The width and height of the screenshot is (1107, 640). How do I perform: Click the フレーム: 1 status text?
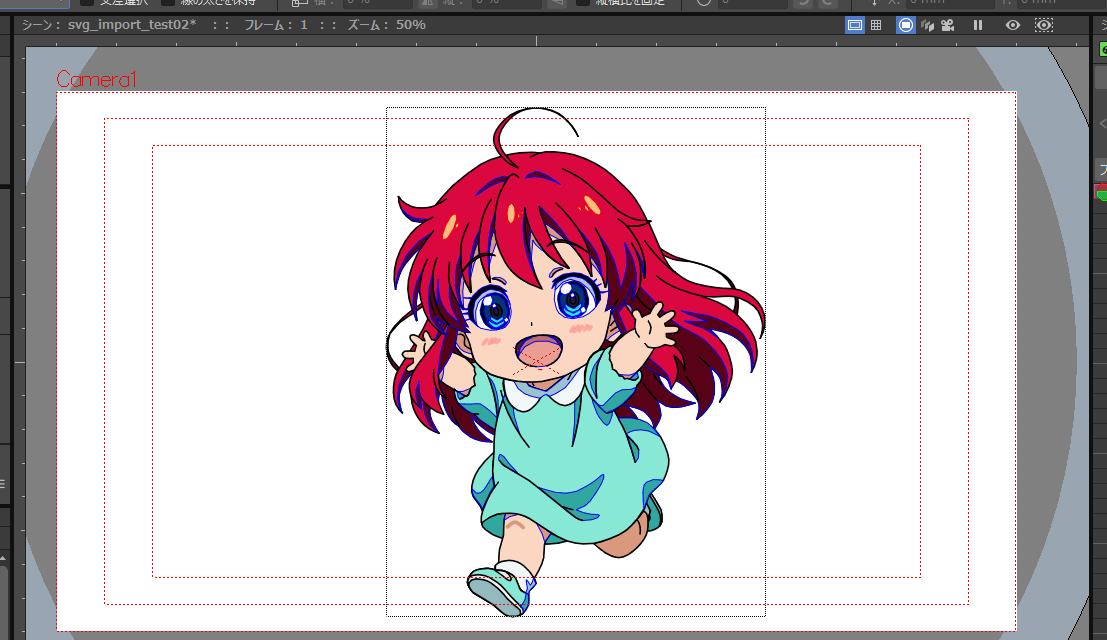(276, 25)
